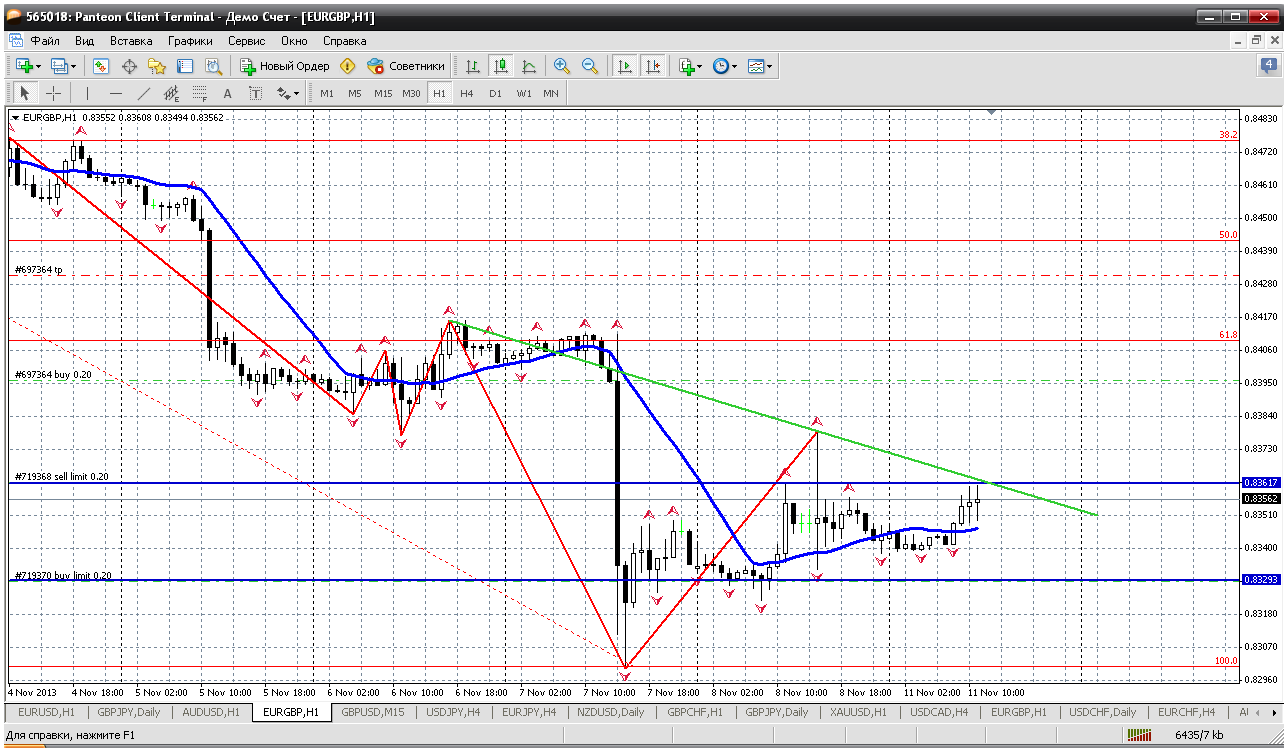
Task: Click the 0.83617 price label on scale
Action: point(1261,483)
